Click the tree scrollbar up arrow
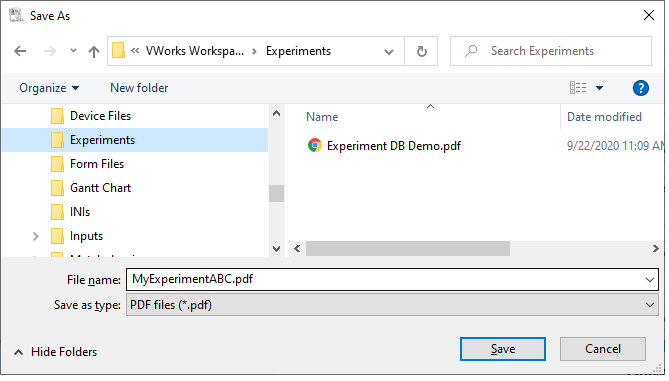The image size is (669, 381). click(x=276, y=113)
